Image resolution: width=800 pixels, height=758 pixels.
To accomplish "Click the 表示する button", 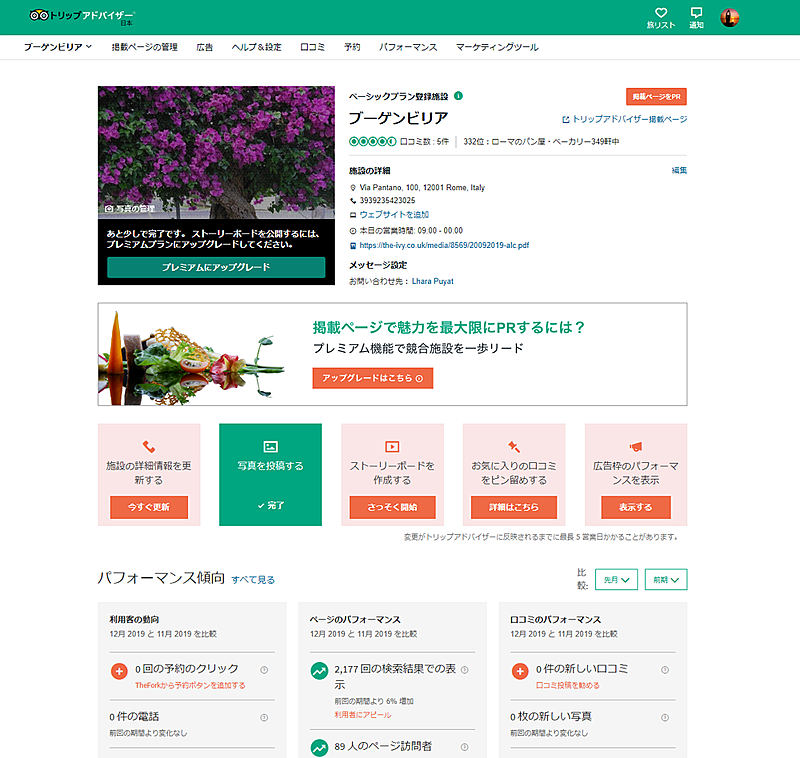I will tap(636, 507).
